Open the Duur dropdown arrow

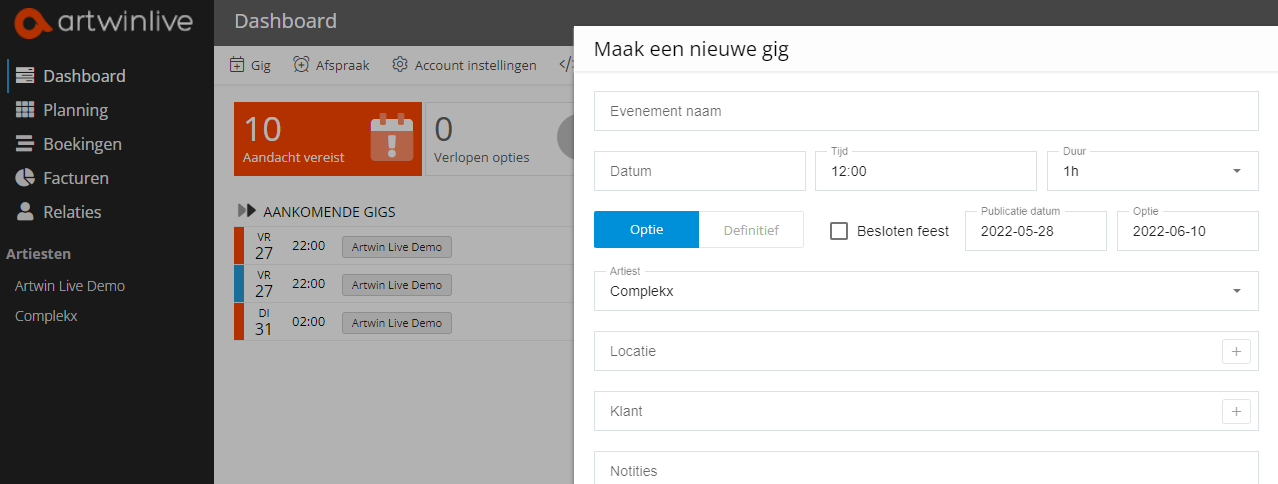(1237, 171)
